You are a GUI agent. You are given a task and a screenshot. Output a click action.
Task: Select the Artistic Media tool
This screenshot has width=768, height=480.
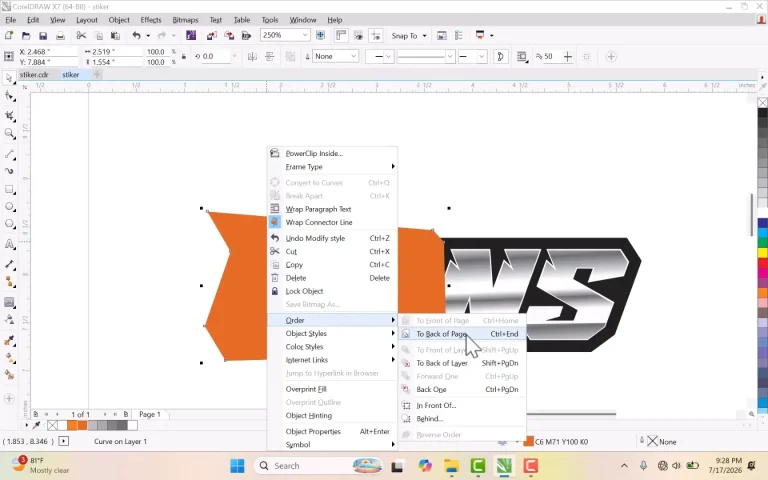(x=9, y=171)
